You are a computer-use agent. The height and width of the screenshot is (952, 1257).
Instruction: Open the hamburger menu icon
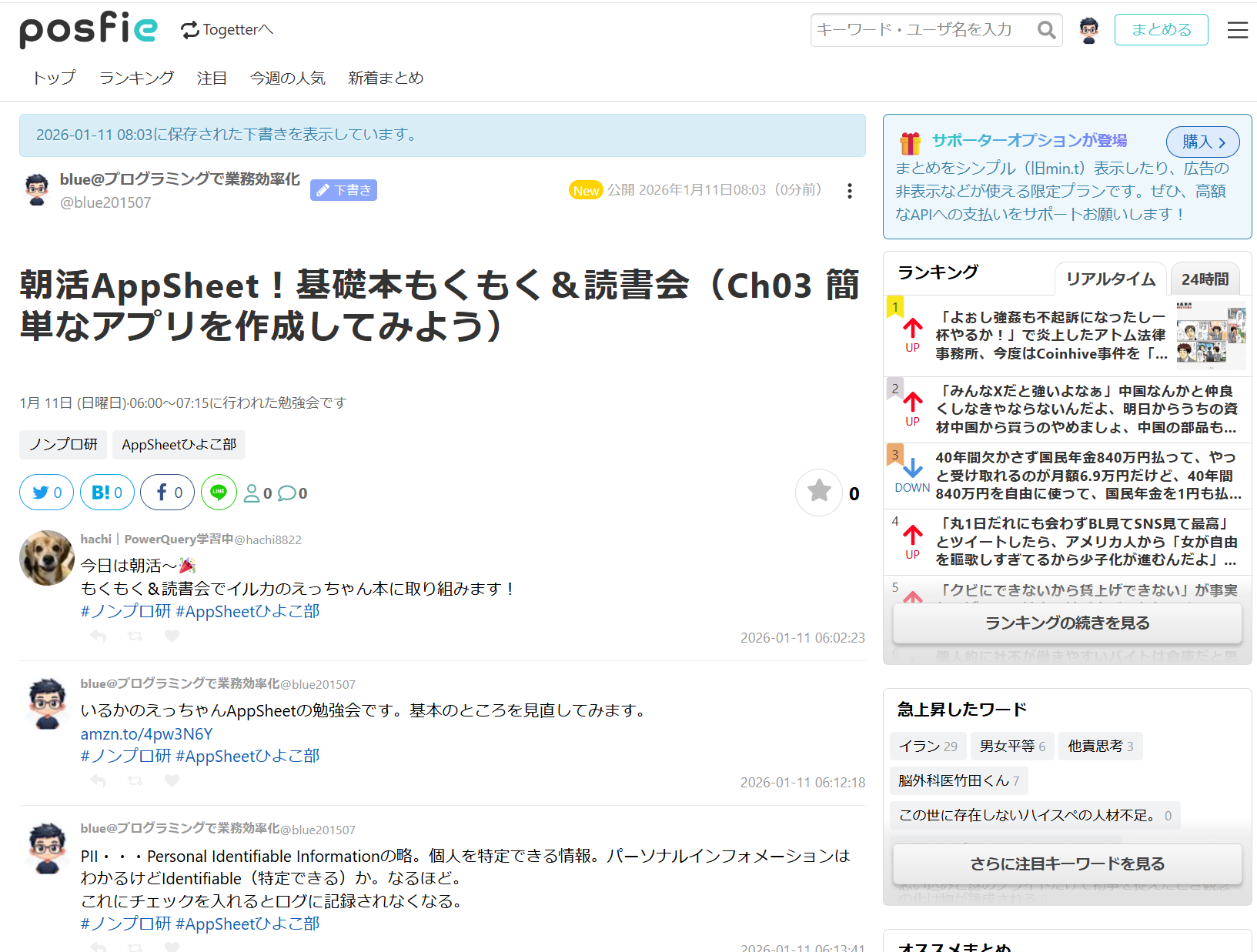click(x=1237, y=30)
